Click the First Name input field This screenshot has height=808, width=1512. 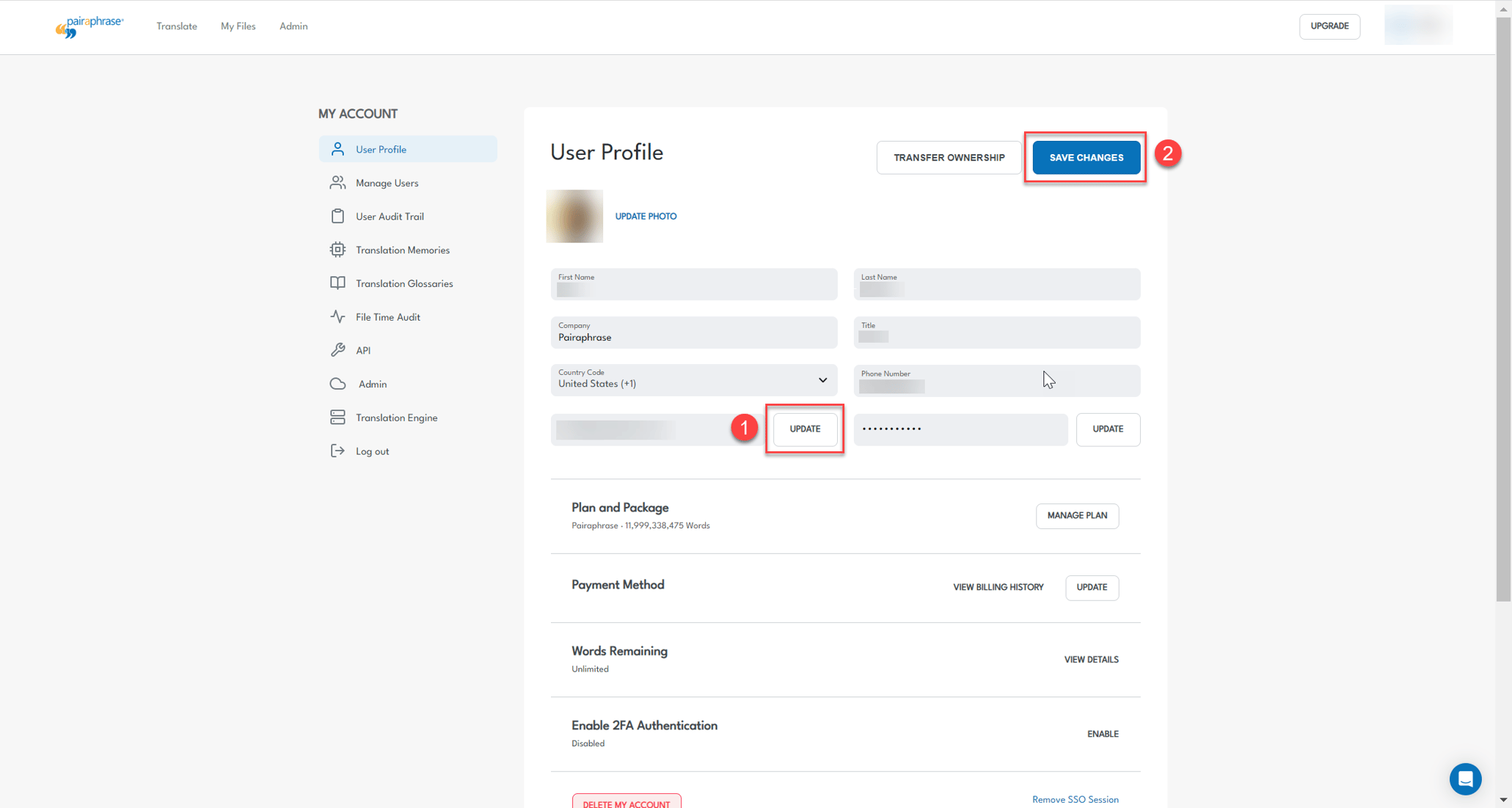[693, 284]
